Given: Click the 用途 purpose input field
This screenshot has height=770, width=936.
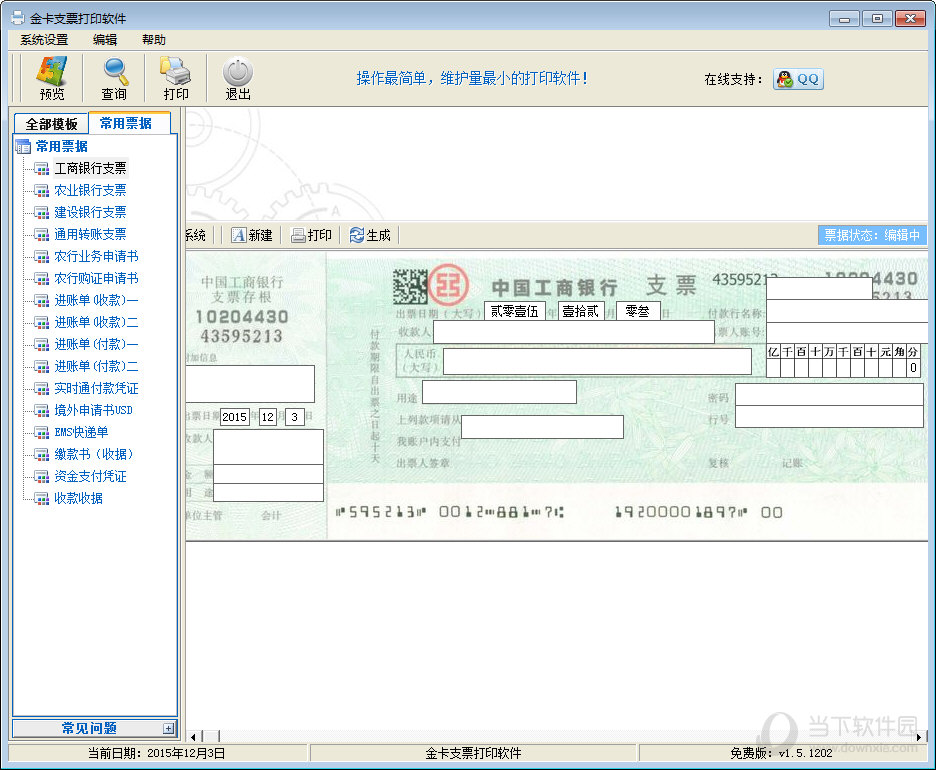Looking at the screenshot, I should (499, 392).
